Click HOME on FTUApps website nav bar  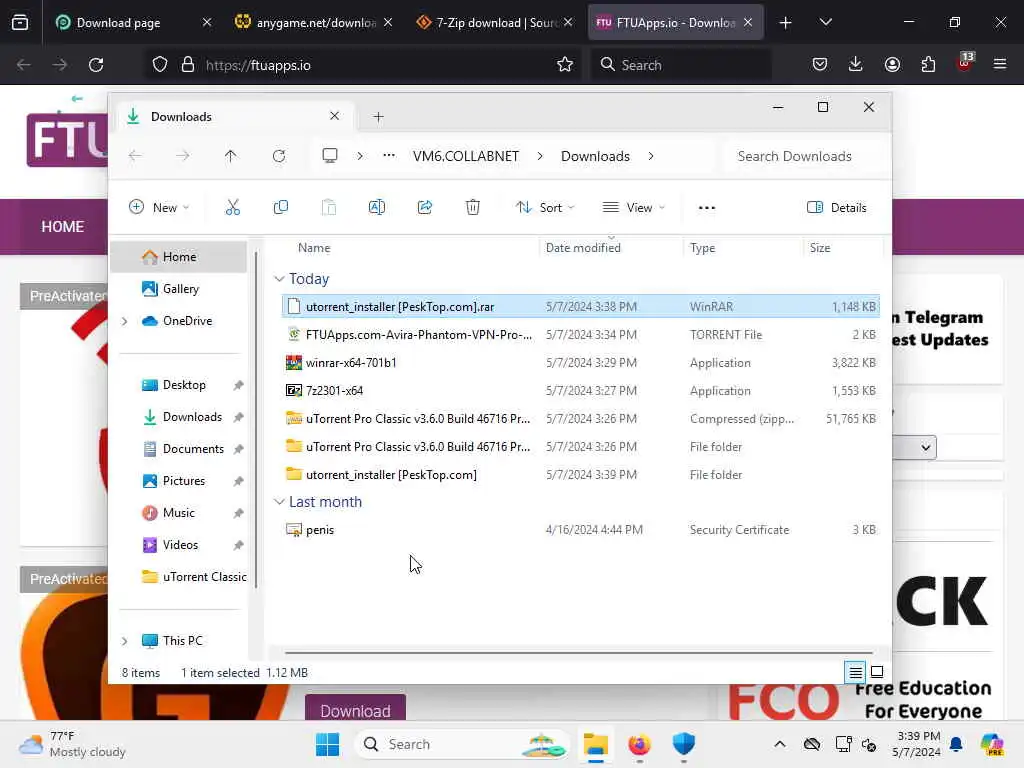click(x=63, y=227)
